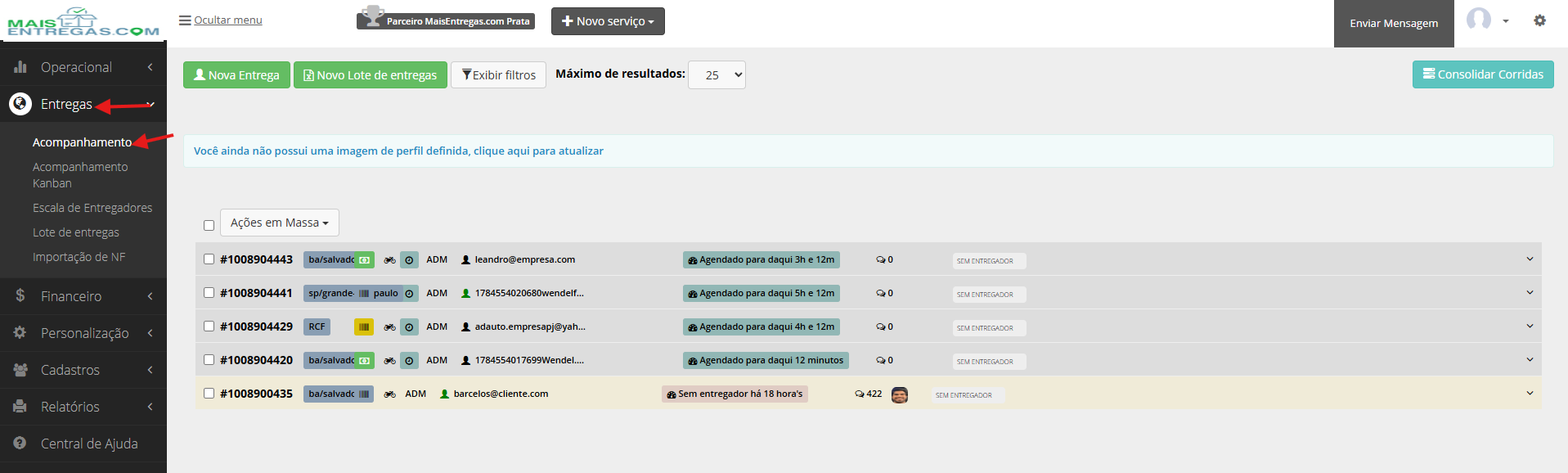Screen dimensions: 1568x473
Task: Open the settings gear in the top bar
Action: click(1539, 20)
